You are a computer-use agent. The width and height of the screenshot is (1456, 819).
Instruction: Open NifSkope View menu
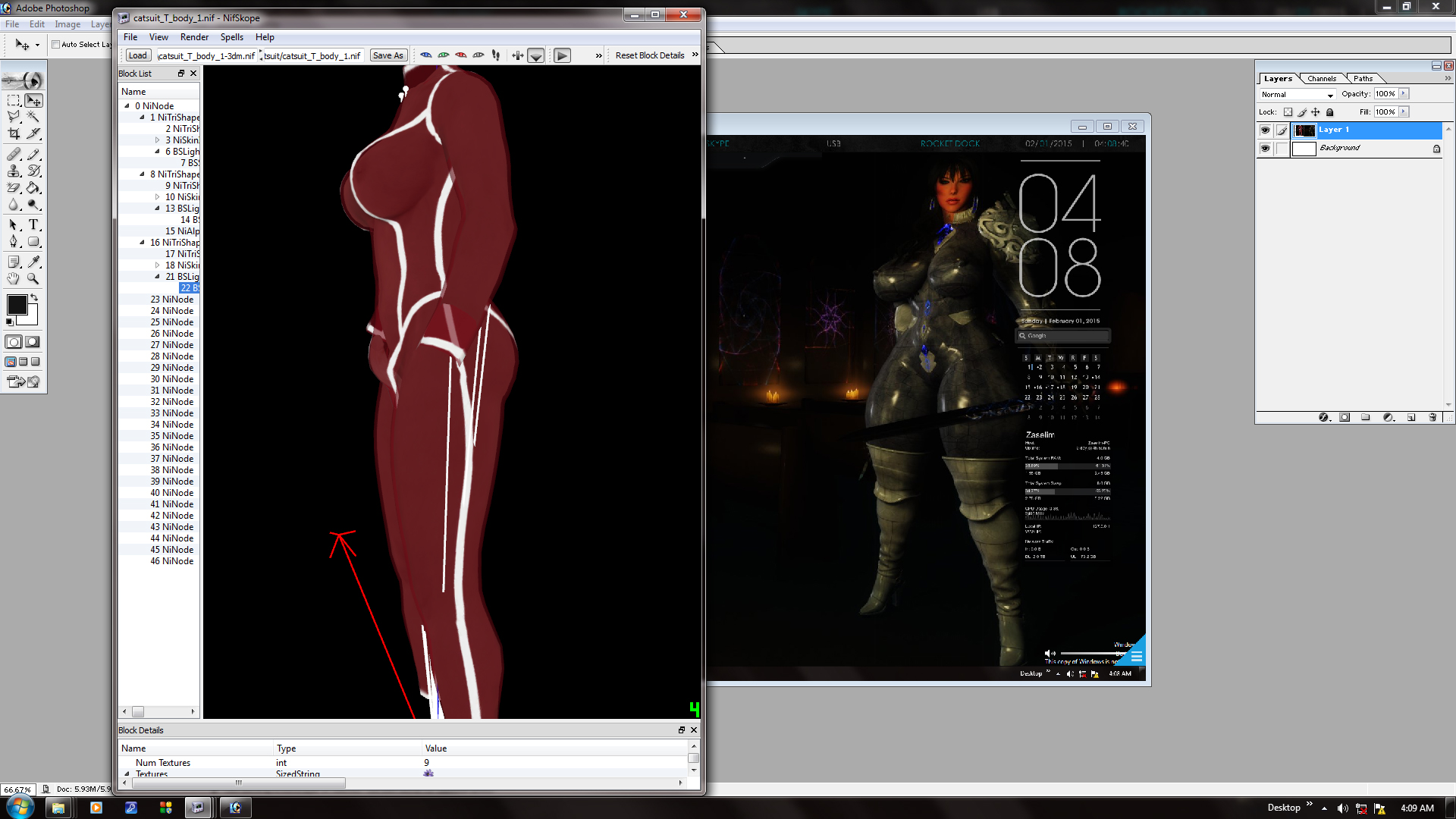(158, 37)
